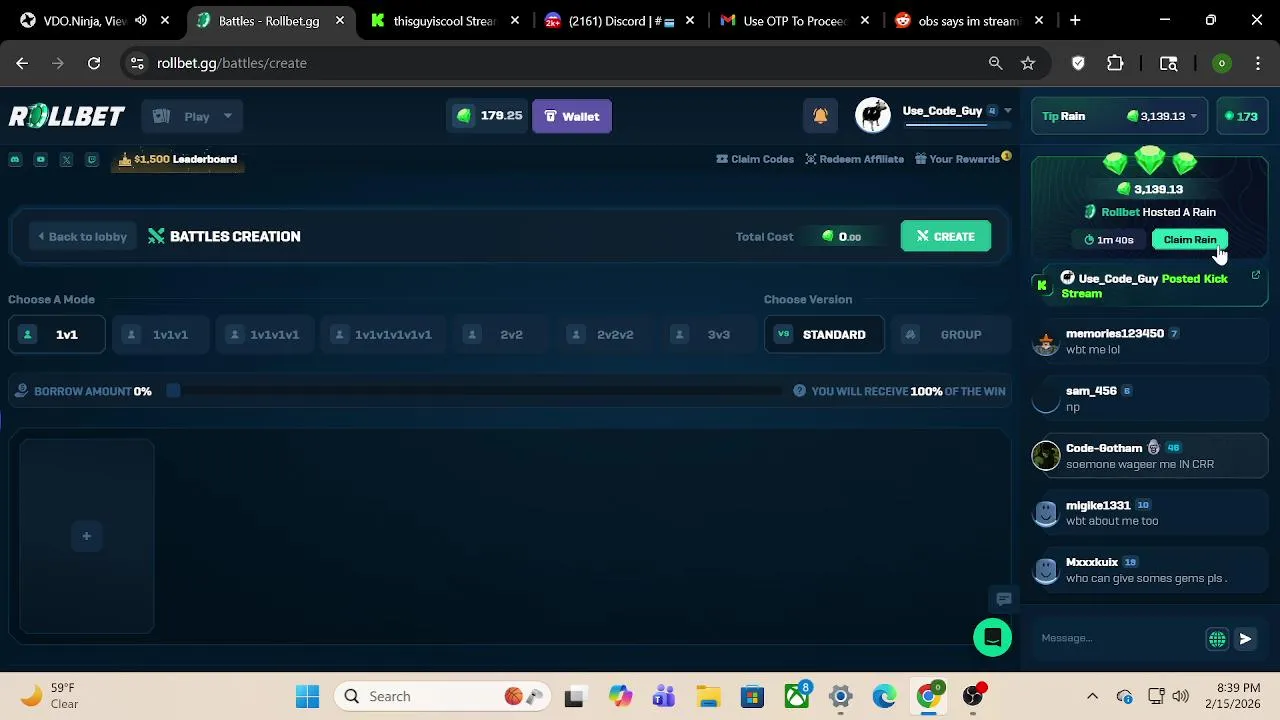Reload the rollbet.gg page
Screen dimensions: 1280x720
point(94,63)
